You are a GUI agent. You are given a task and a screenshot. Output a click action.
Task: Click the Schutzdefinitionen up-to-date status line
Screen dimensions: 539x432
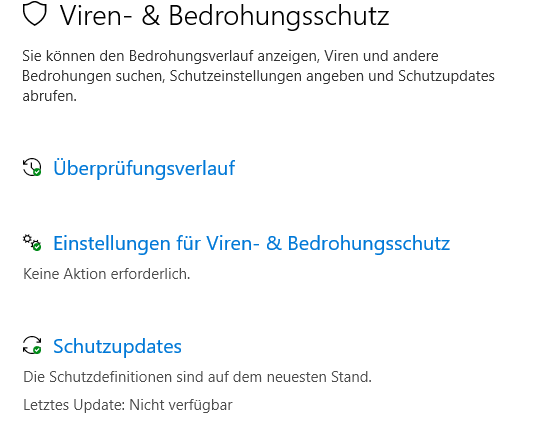tap(197, 377)
